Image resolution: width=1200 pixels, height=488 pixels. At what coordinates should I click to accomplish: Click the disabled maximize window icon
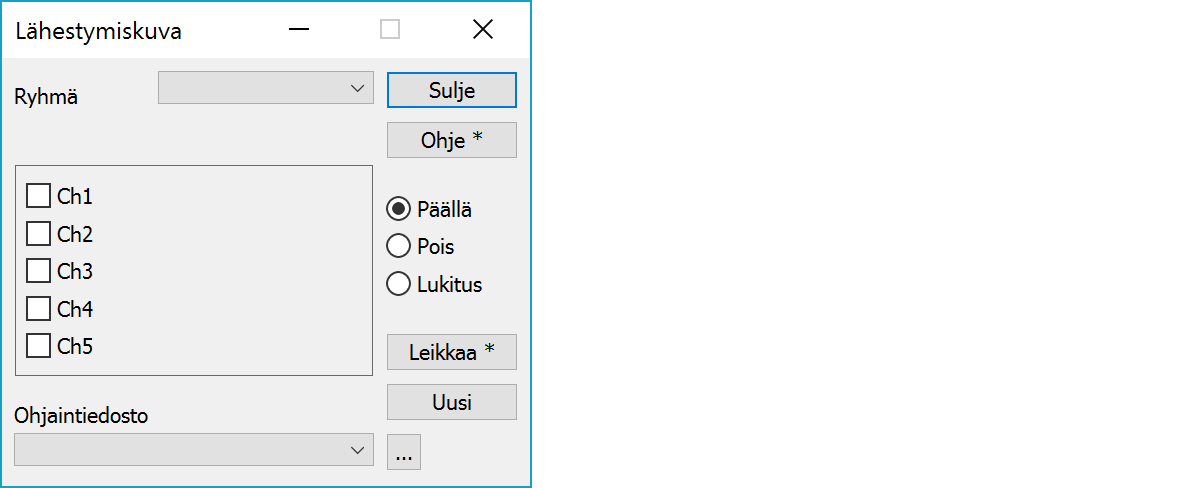pos(390,30)
